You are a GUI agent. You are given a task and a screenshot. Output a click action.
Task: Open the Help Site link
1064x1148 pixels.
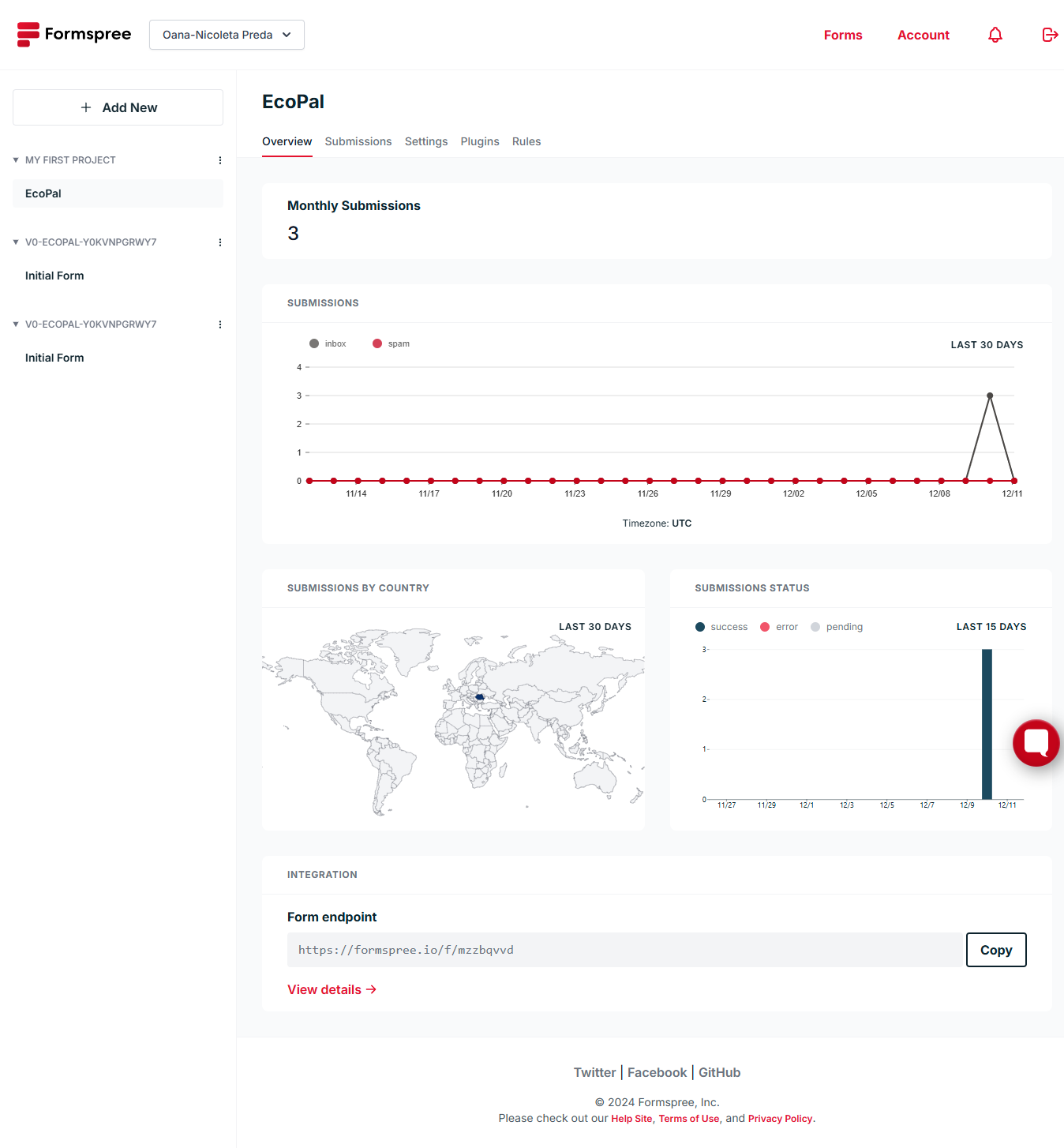tap(631, 1119)
